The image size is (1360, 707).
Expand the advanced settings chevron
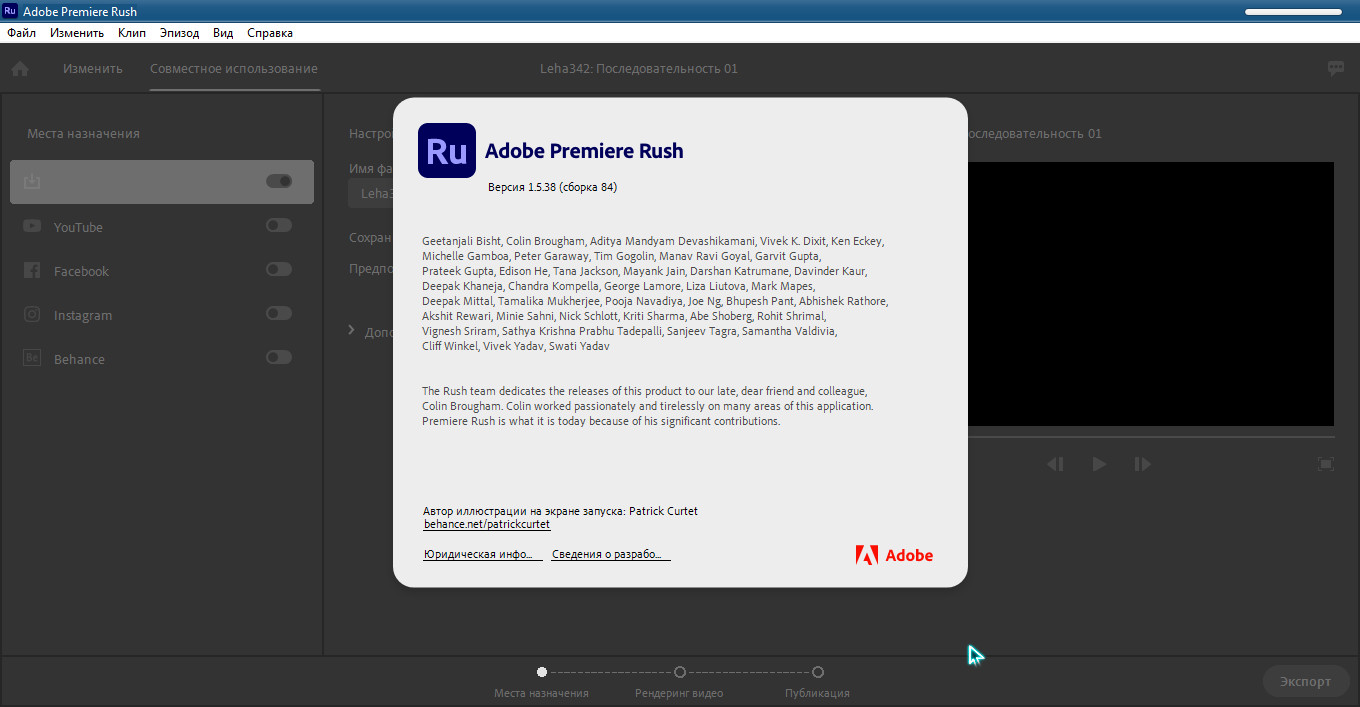352,330
